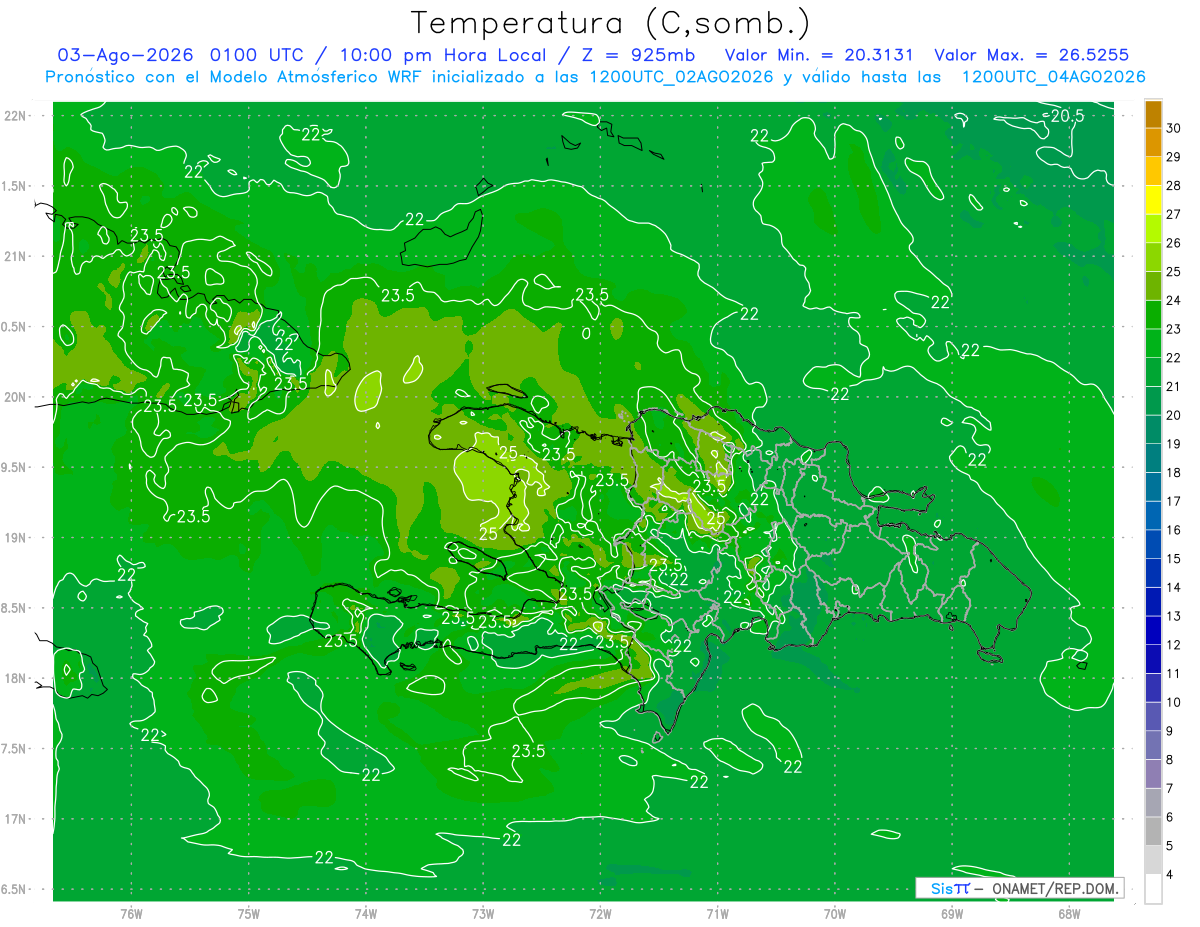Click the '21N' latitude axis label
The width and height of the screenshot is (1200, 927).
coord(17,256)
